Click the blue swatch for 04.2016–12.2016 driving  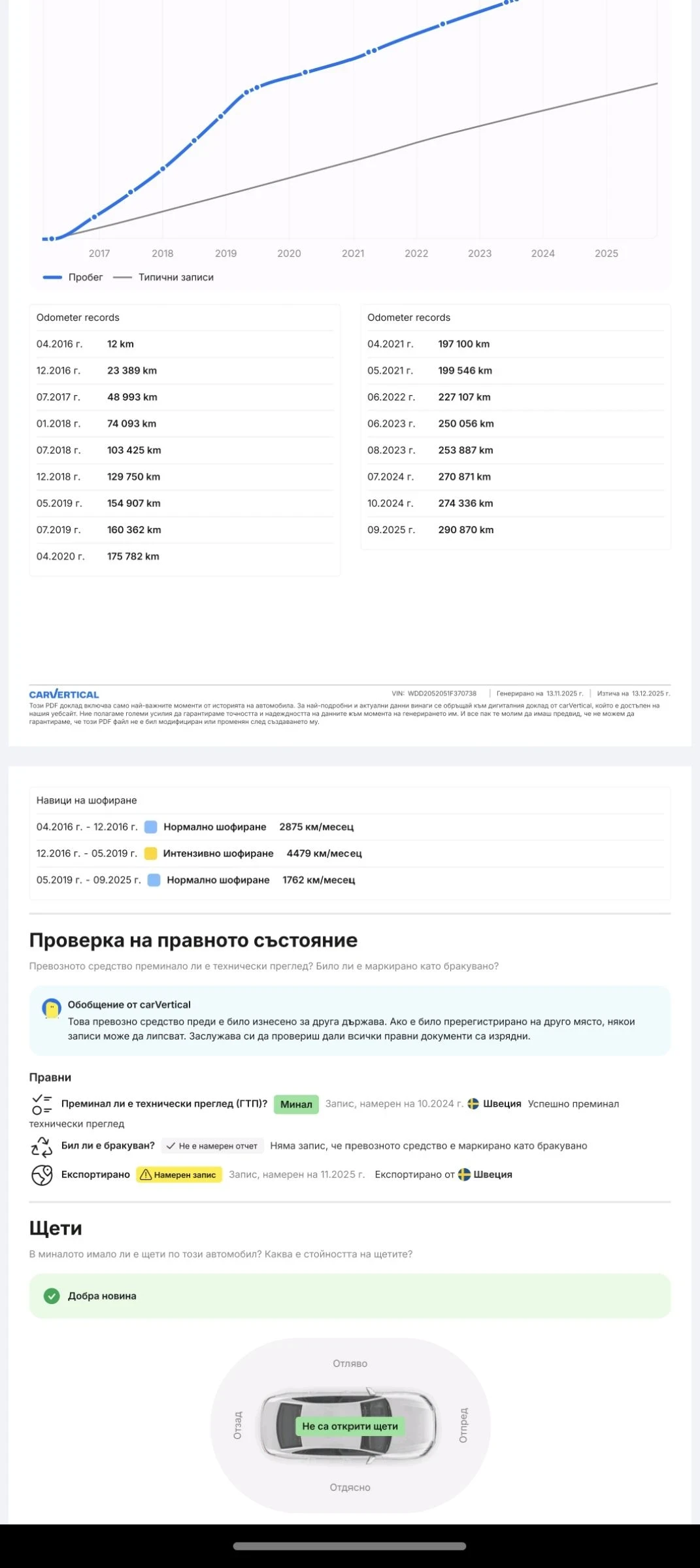click(x=150, y=826)
